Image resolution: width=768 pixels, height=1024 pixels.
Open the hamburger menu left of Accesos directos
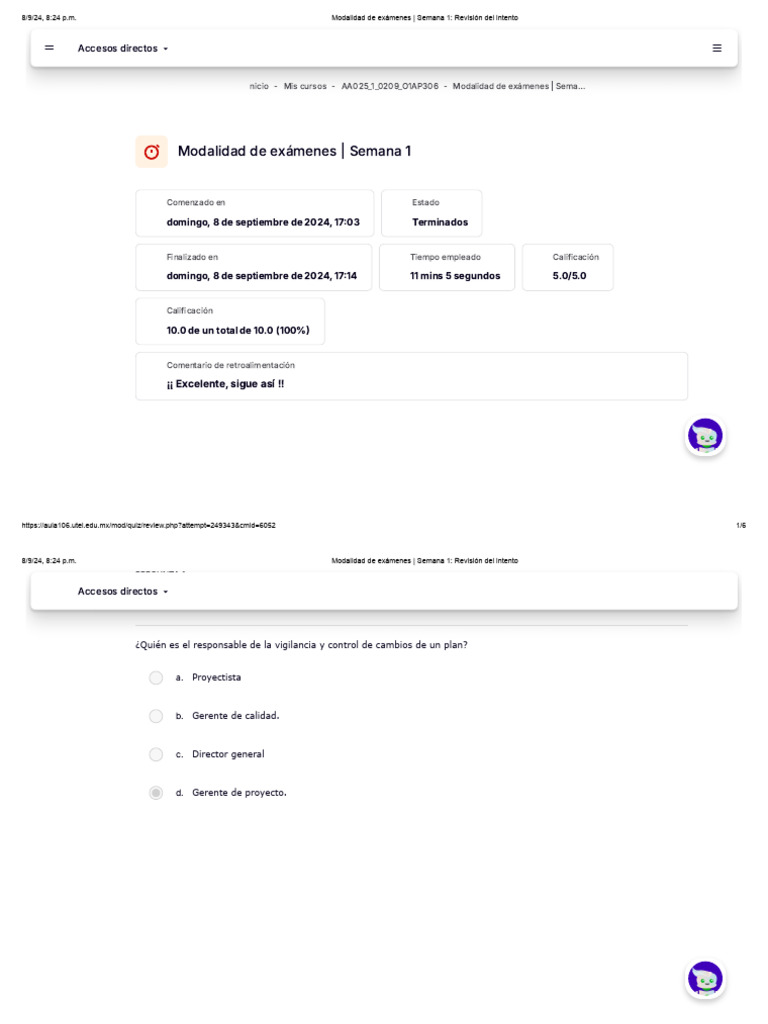coord(49,48)
